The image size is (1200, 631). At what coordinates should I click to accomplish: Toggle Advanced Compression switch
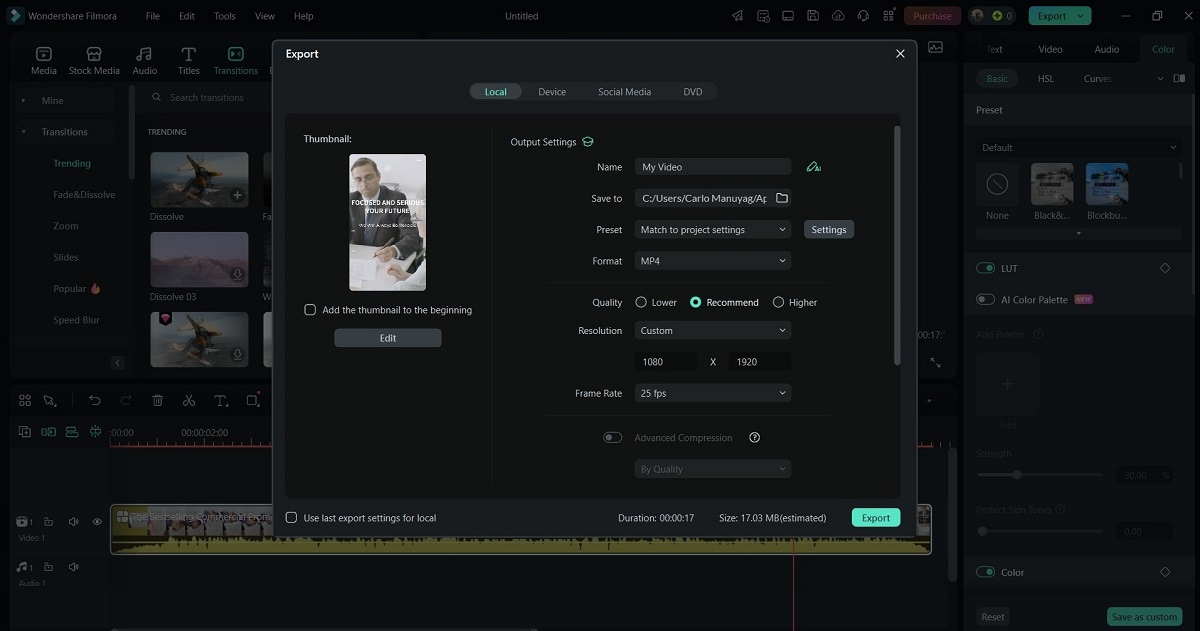(612, 438)
